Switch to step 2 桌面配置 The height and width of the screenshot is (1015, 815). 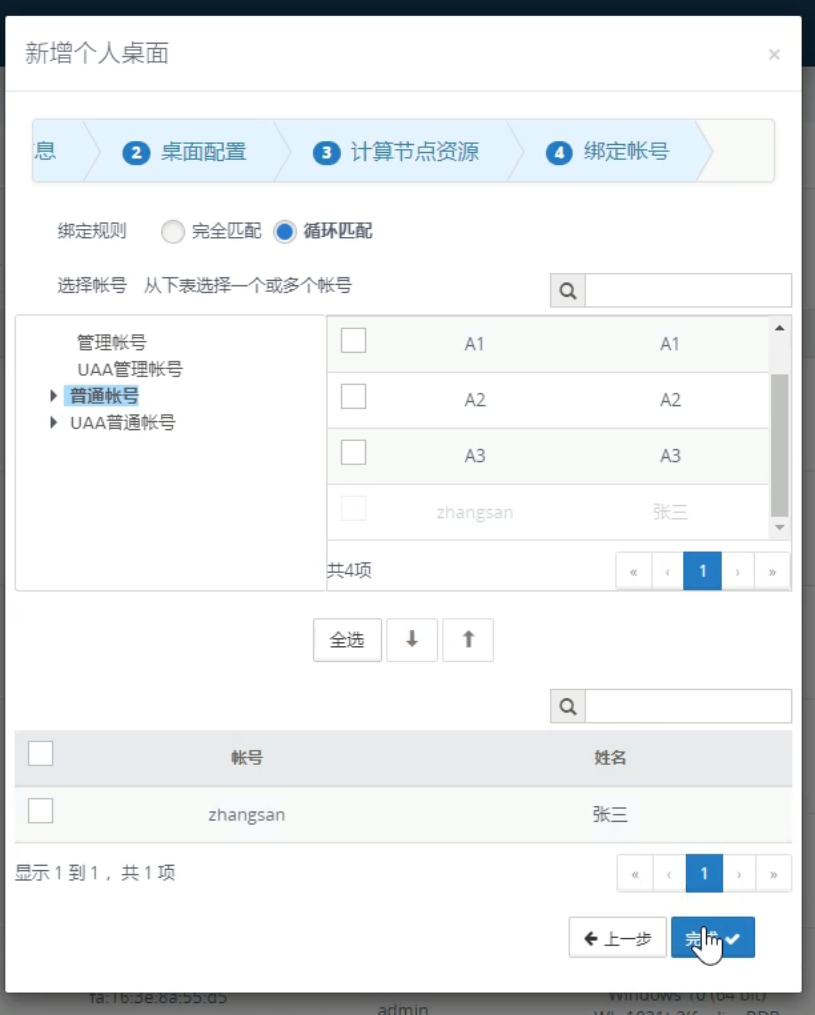coord(185,152)
